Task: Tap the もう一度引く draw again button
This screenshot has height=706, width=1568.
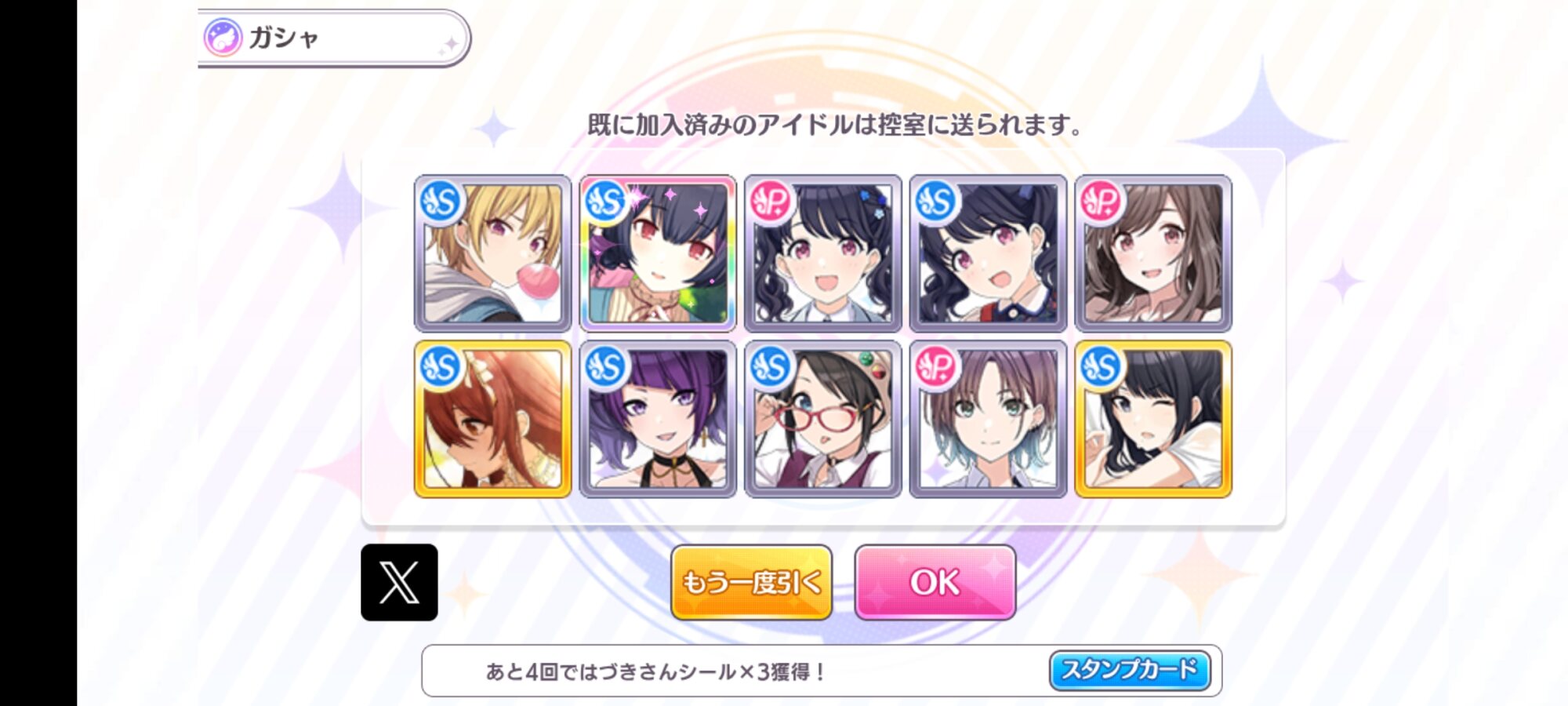Action: 751,582
